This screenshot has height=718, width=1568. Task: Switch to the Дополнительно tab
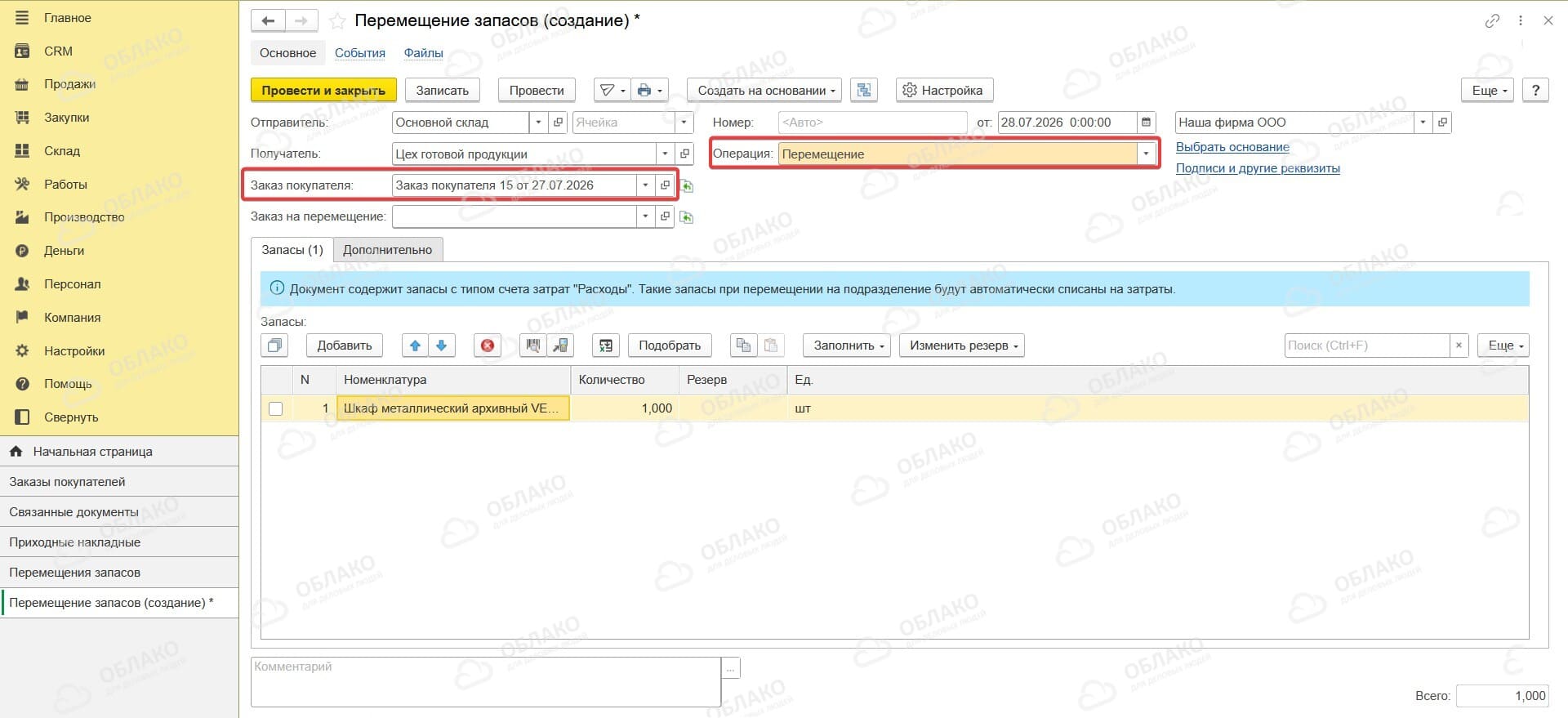388,250
